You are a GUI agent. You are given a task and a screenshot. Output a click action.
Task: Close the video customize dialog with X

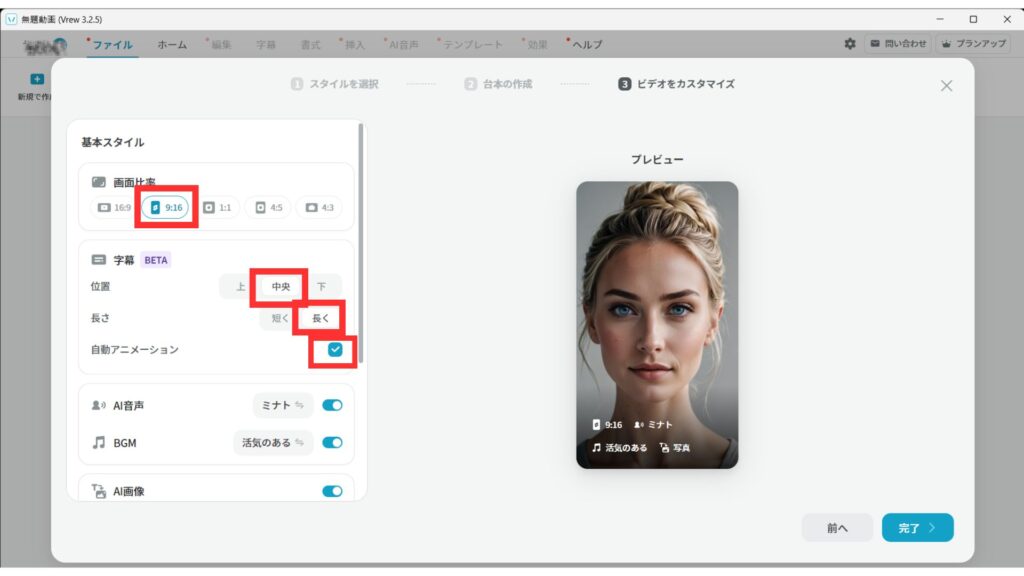click(946, 86)
